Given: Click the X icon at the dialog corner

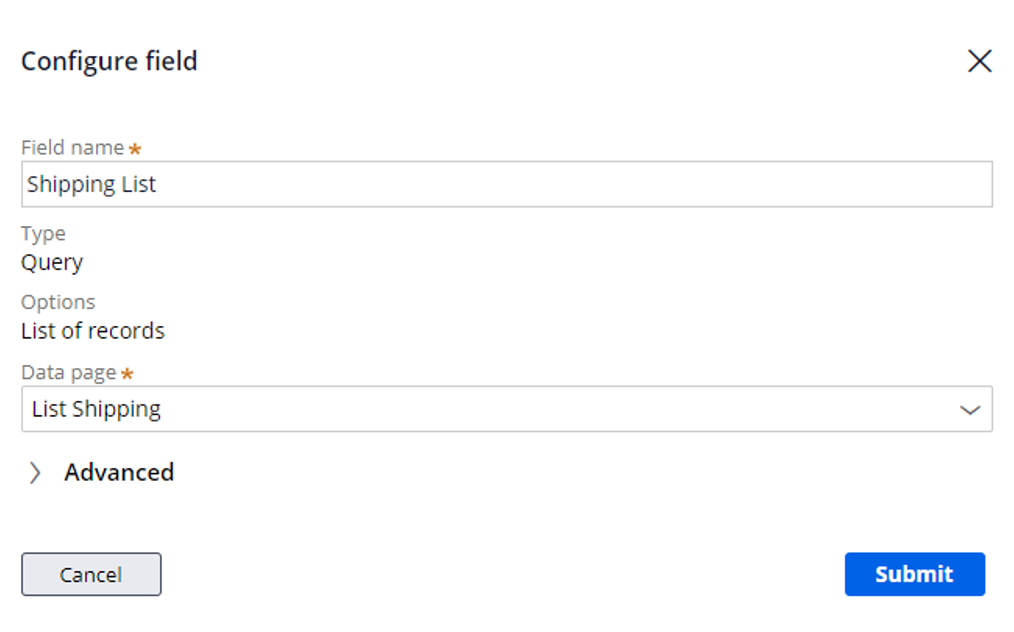Looking at the screenshot, I should (x=979, y=61).
